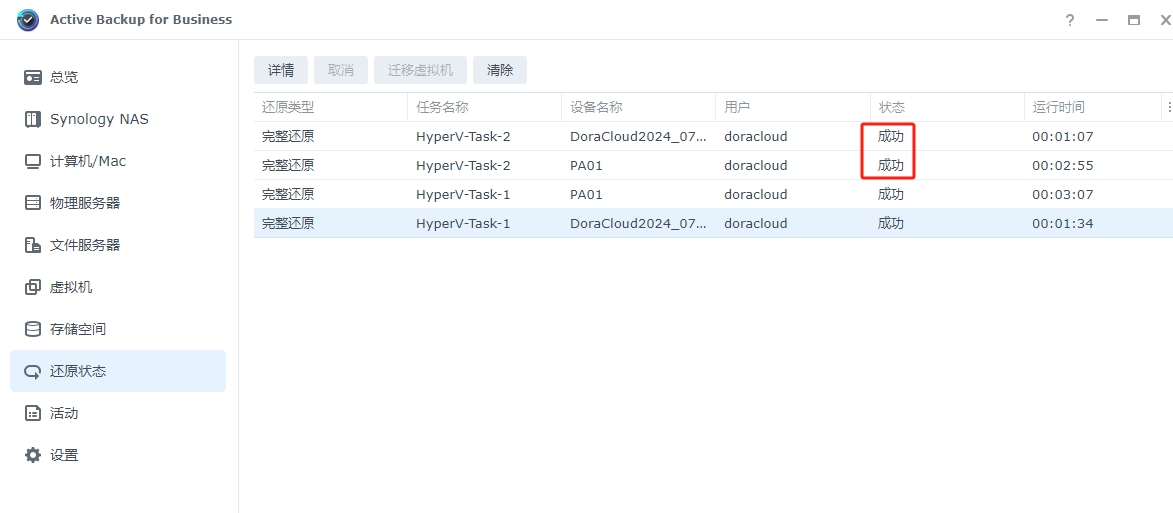The height and width of the screenshot is (513, 1173).
Task: Open the column options menu at table header end
Action: (x=1168, y=107)
